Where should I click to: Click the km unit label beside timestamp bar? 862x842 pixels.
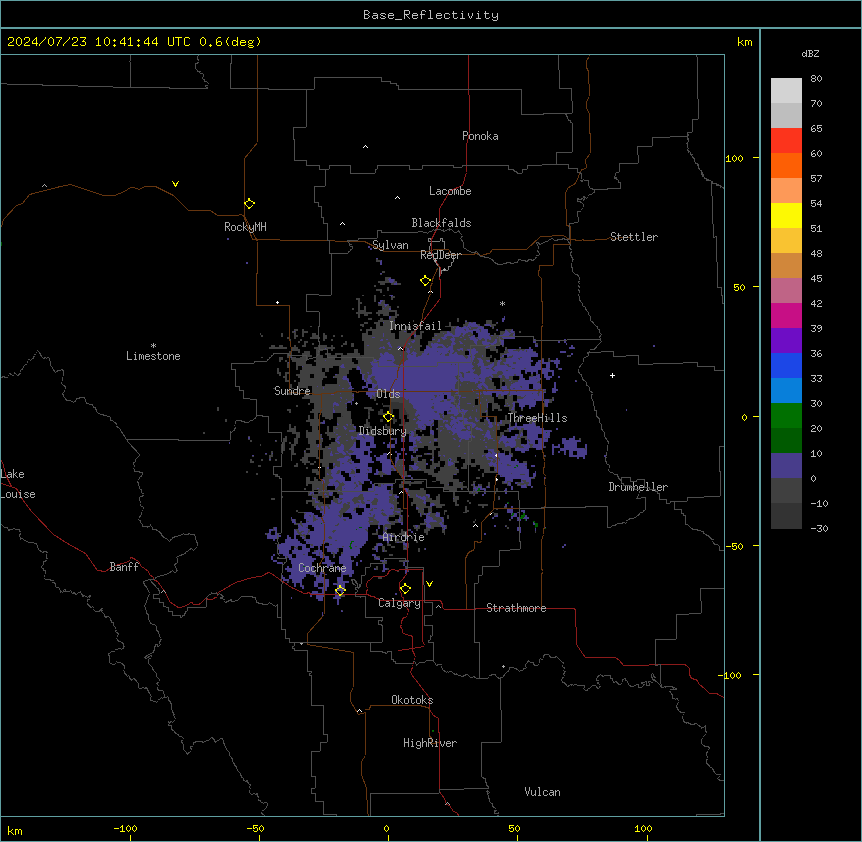(744, 42)
